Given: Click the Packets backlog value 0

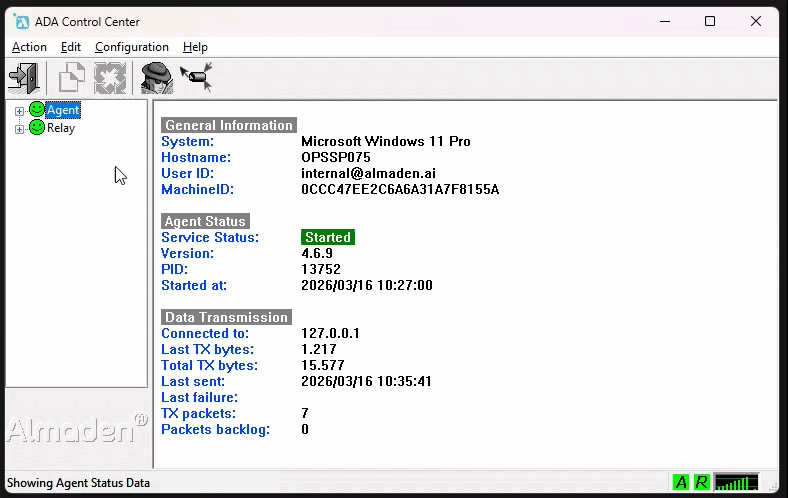Looking at the screenshot, I should (305, 430).
